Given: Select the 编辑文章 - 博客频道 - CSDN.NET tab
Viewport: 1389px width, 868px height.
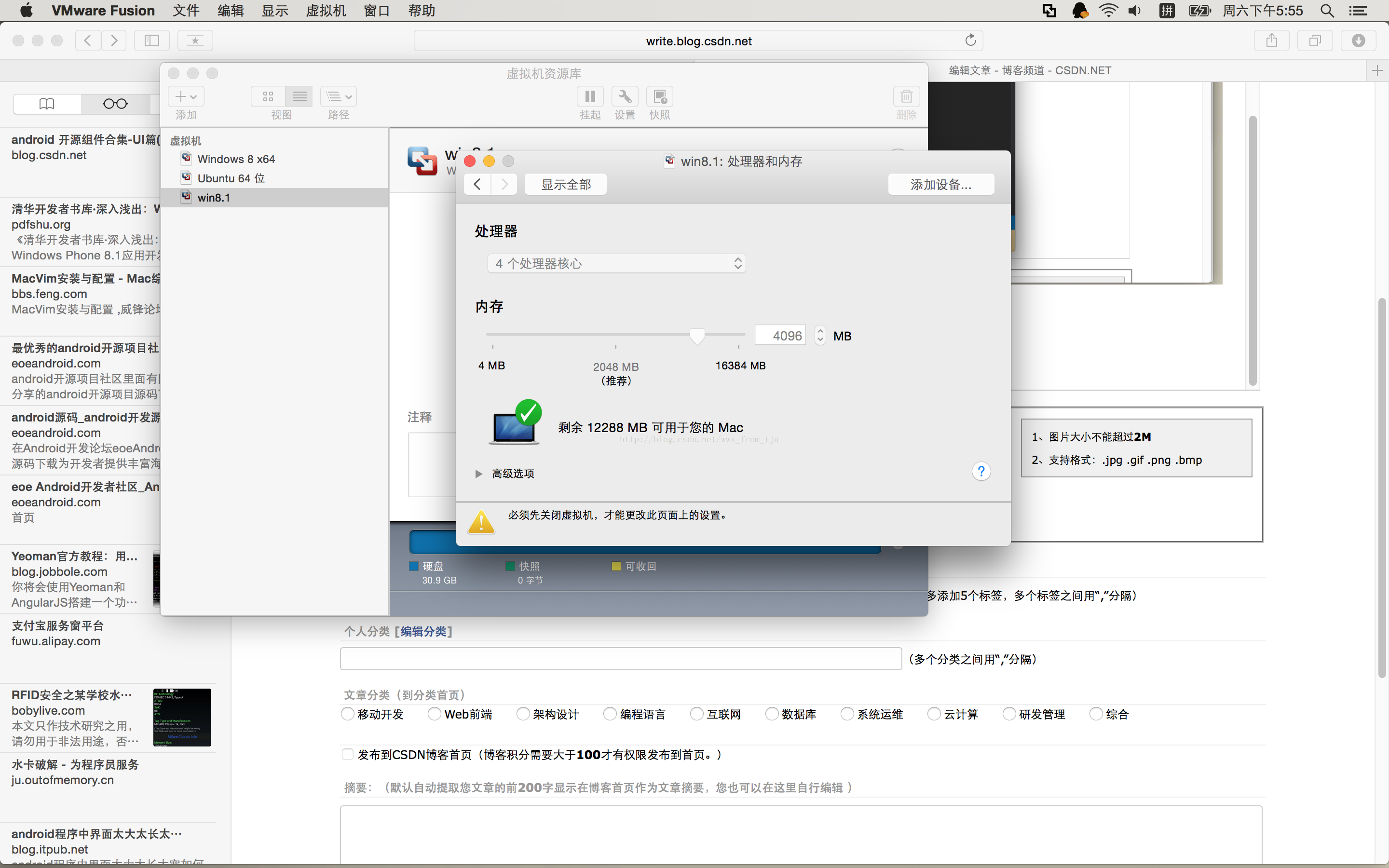Looking at the screenshot, I should click(x=1030, y=70).
